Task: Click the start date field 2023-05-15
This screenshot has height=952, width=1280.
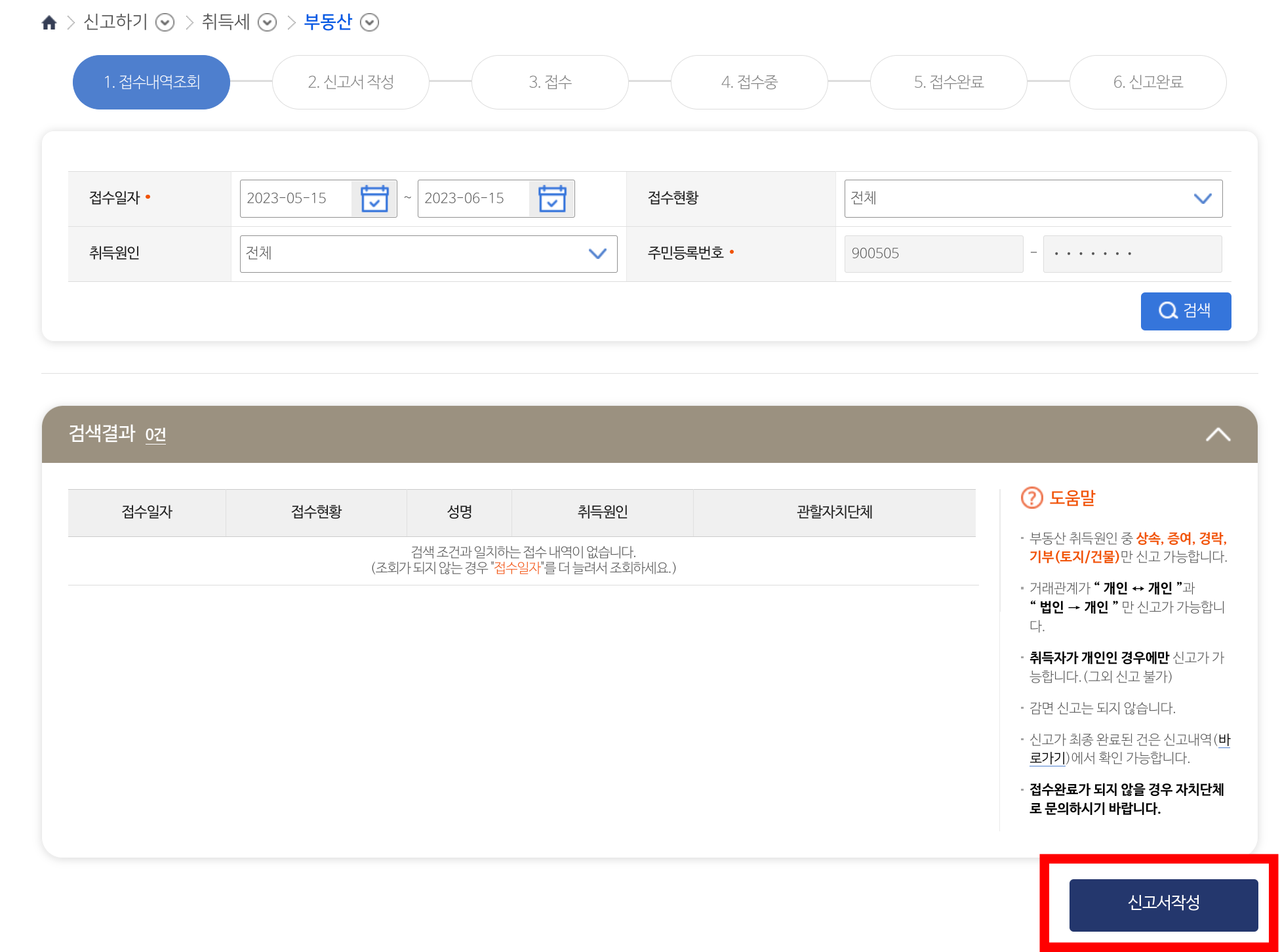Action: click(x=296, y=199)
